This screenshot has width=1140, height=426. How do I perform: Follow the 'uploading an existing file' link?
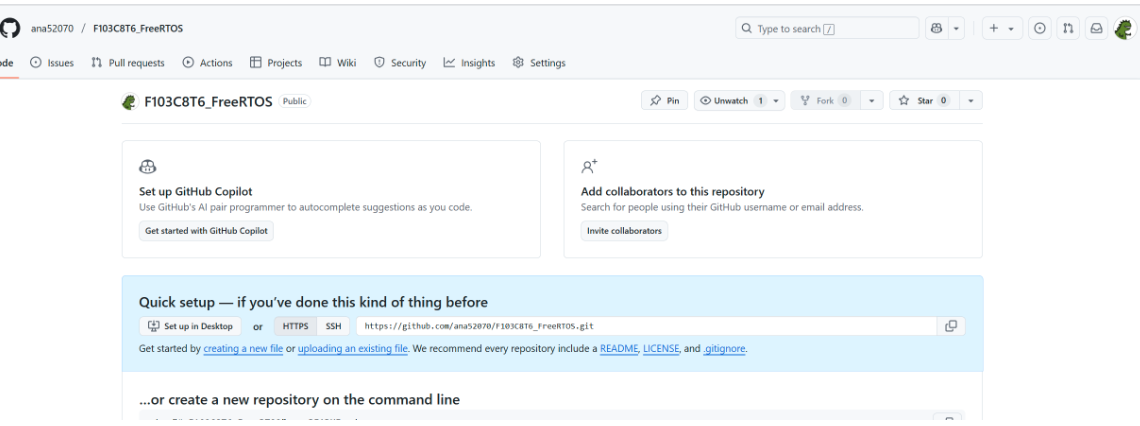pos(352,349)
